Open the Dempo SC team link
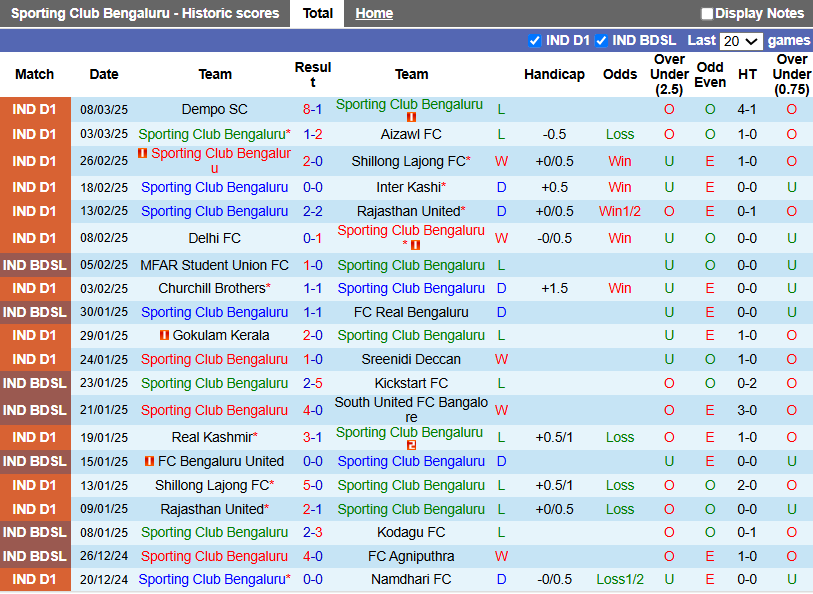The height and width of the screenshot is (594, 813). tap(215, 109)
